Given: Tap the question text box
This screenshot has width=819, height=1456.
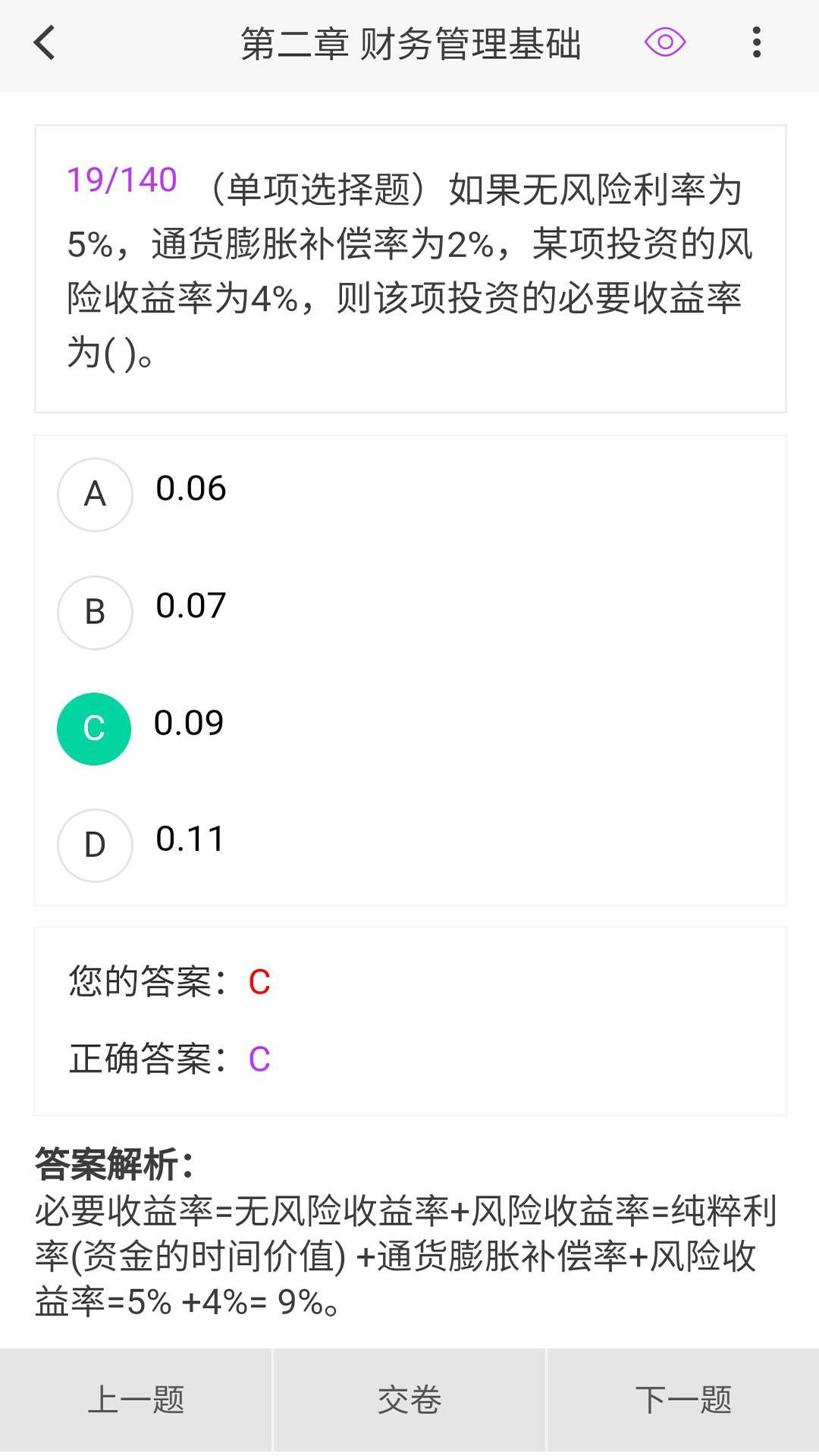Looking at the screenshot, I should 409,269.
